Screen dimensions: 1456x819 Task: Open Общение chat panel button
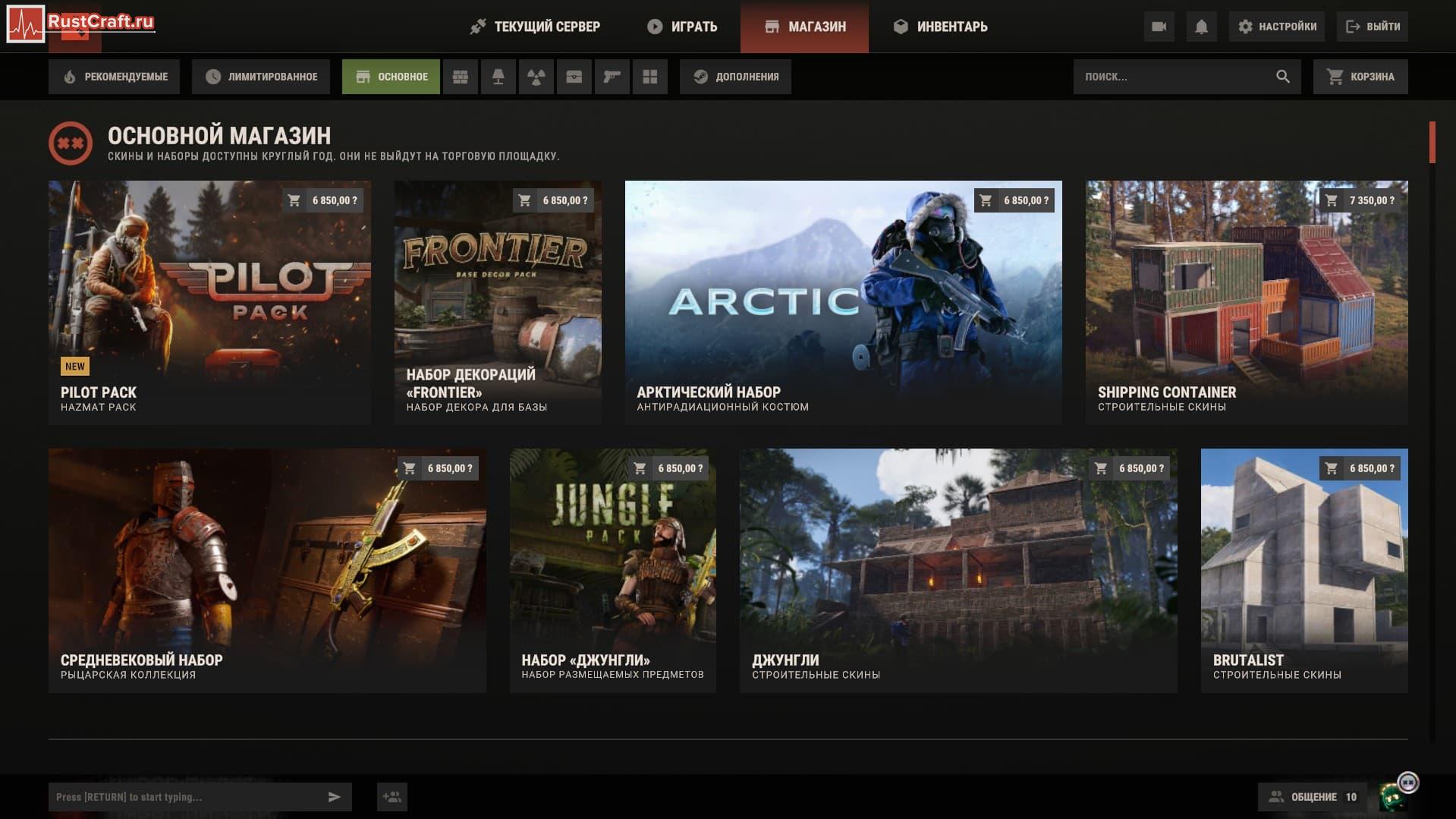pyautogui.click(x=1313, y=797)
